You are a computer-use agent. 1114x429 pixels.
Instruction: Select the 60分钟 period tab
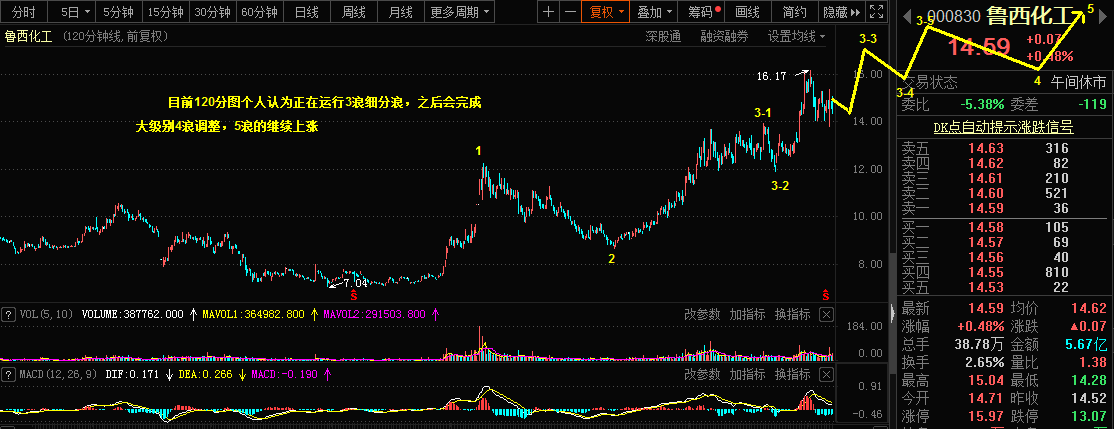(260, 11)
